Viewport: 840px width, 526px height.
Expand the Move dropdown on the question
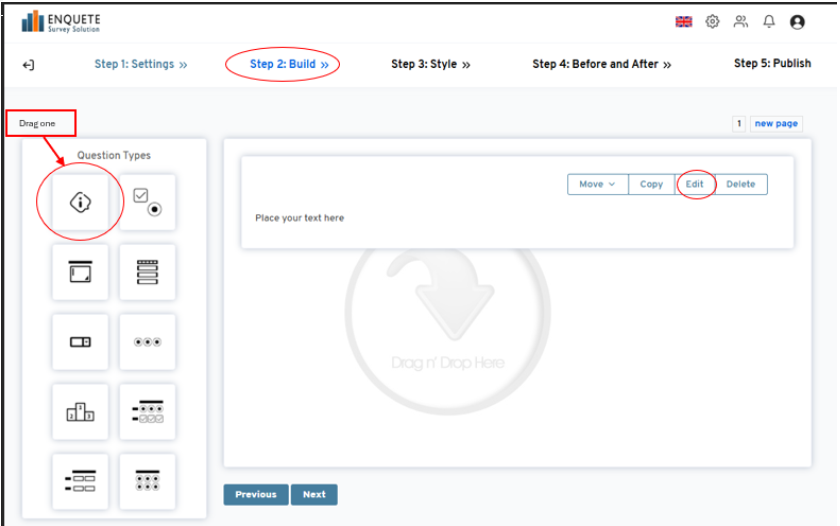coord(598,184)
